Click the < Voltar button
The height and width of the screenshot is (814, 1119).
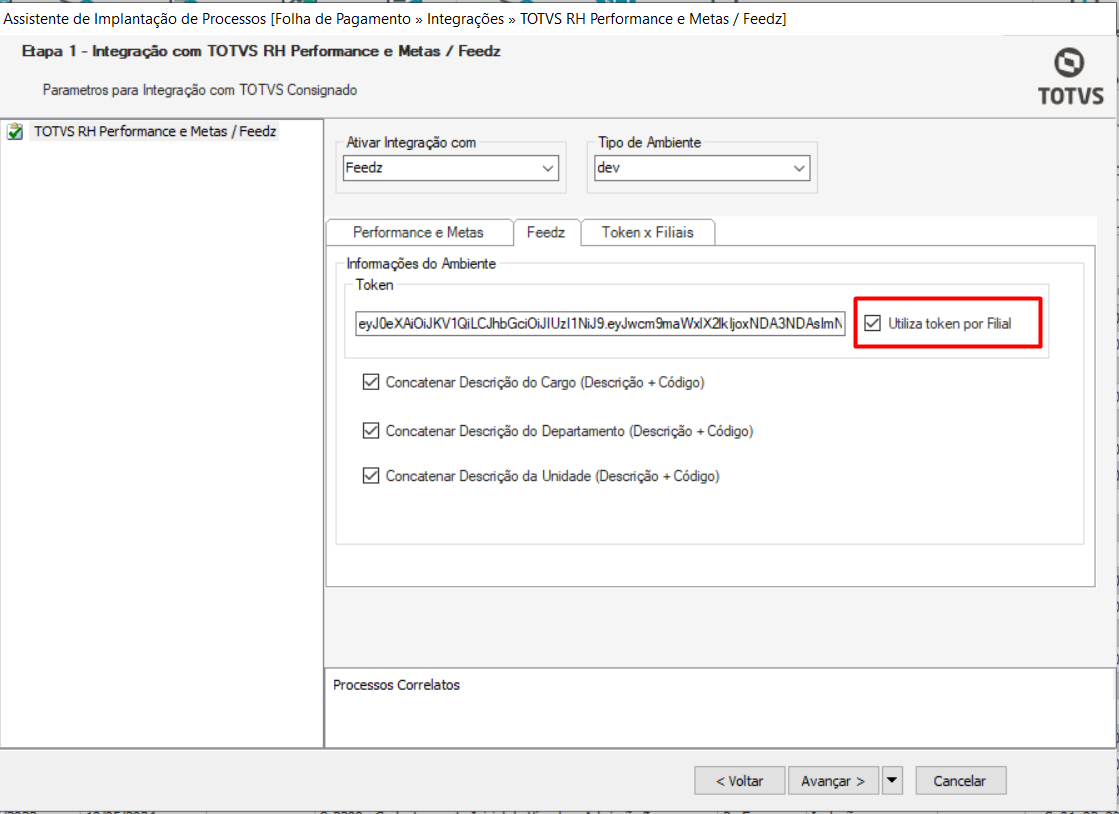[739, 780]
